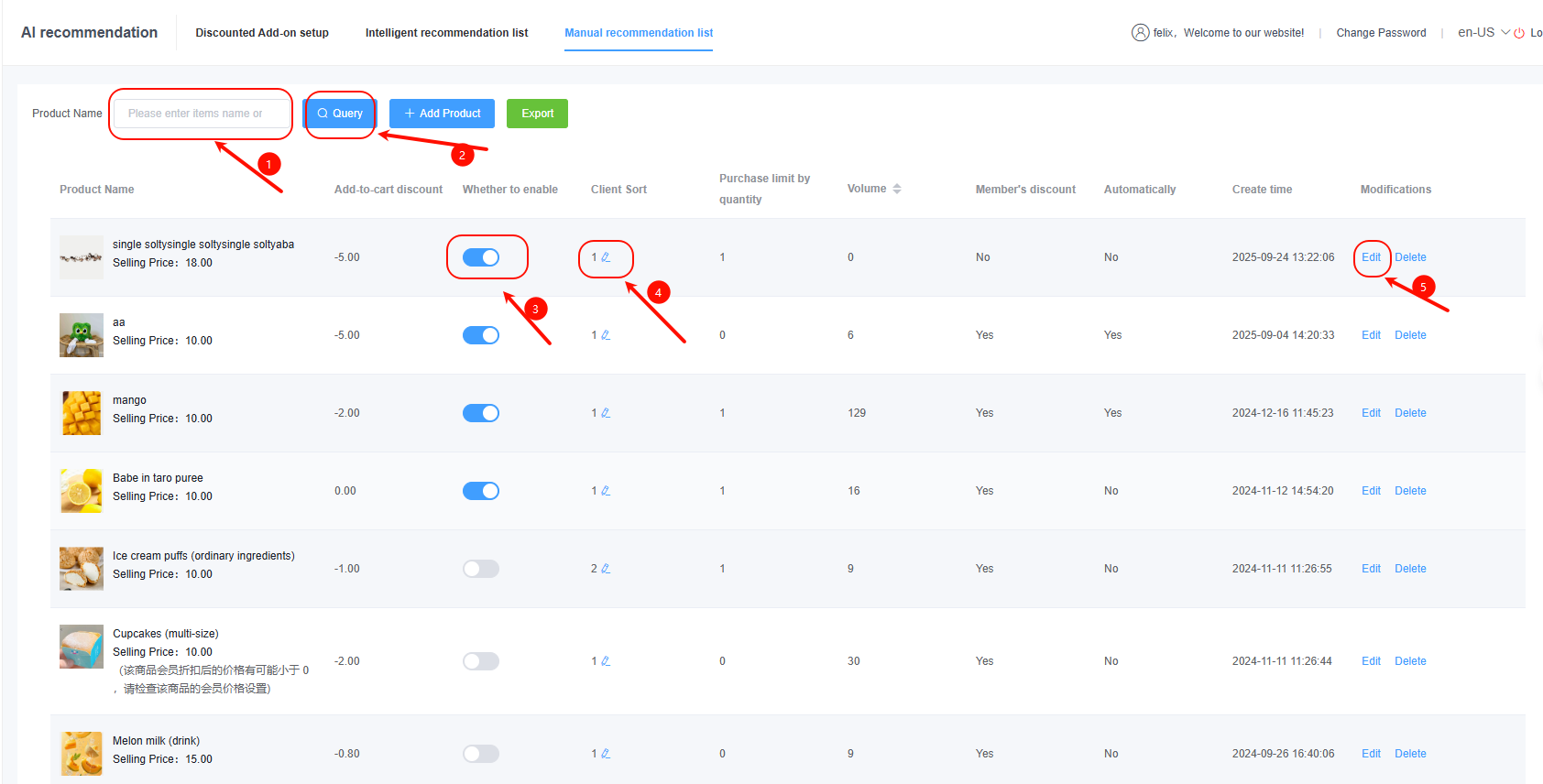This screenshot has width=1543, height=784.
Task: Focus the Product Name search field
Action: point(201,114)
